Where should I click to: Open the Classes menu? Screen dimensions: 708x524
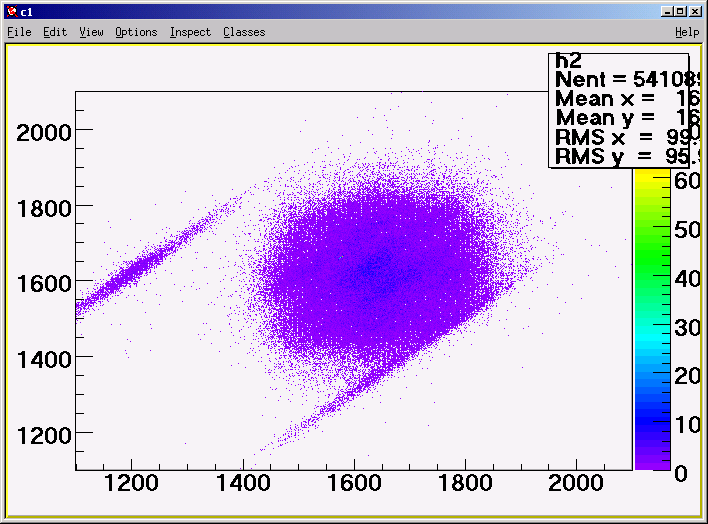[x=244, y=32]
